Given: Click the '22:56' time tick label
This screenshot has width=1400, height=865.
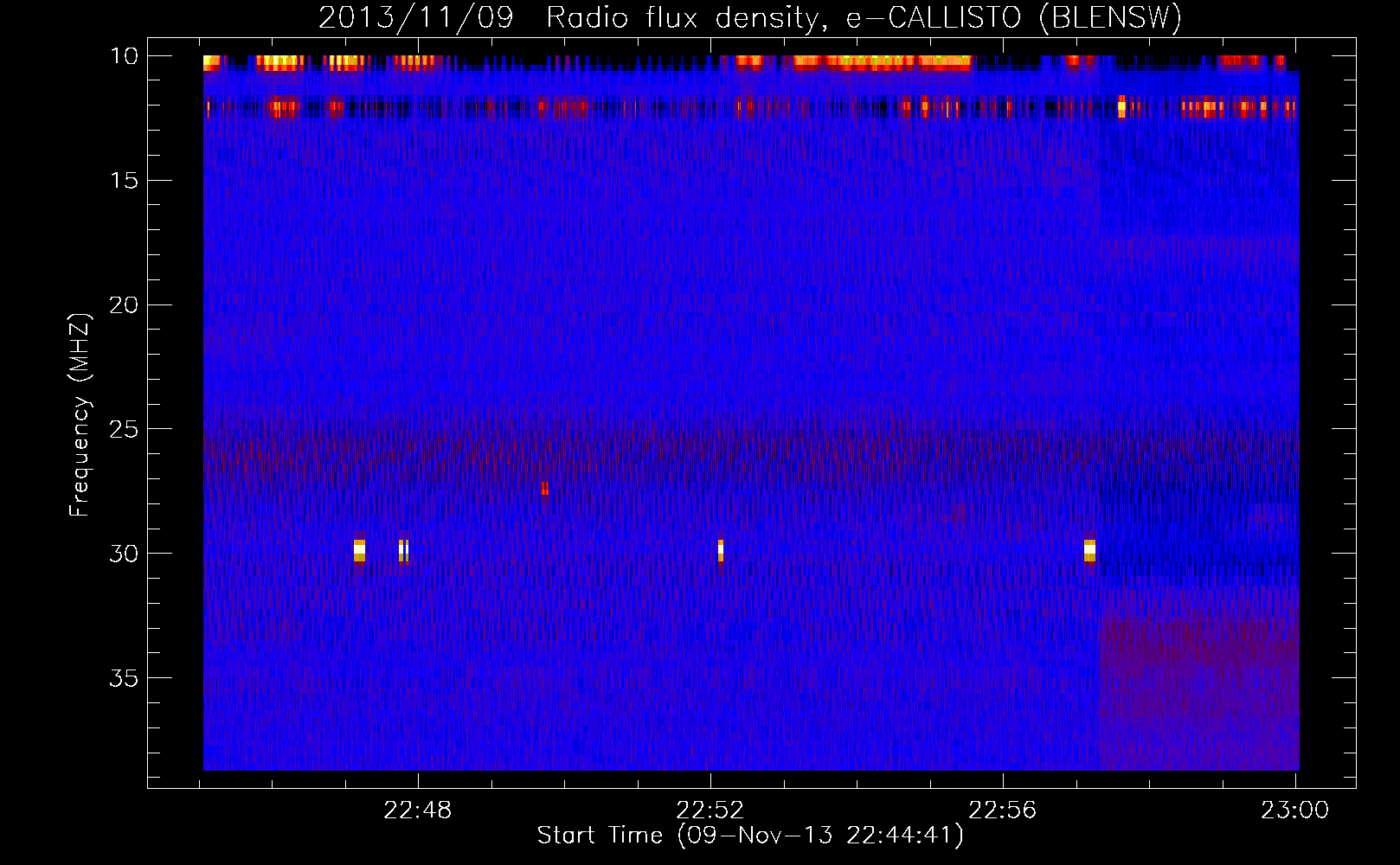Looking at the screenshot, I should coord(1002,811).
